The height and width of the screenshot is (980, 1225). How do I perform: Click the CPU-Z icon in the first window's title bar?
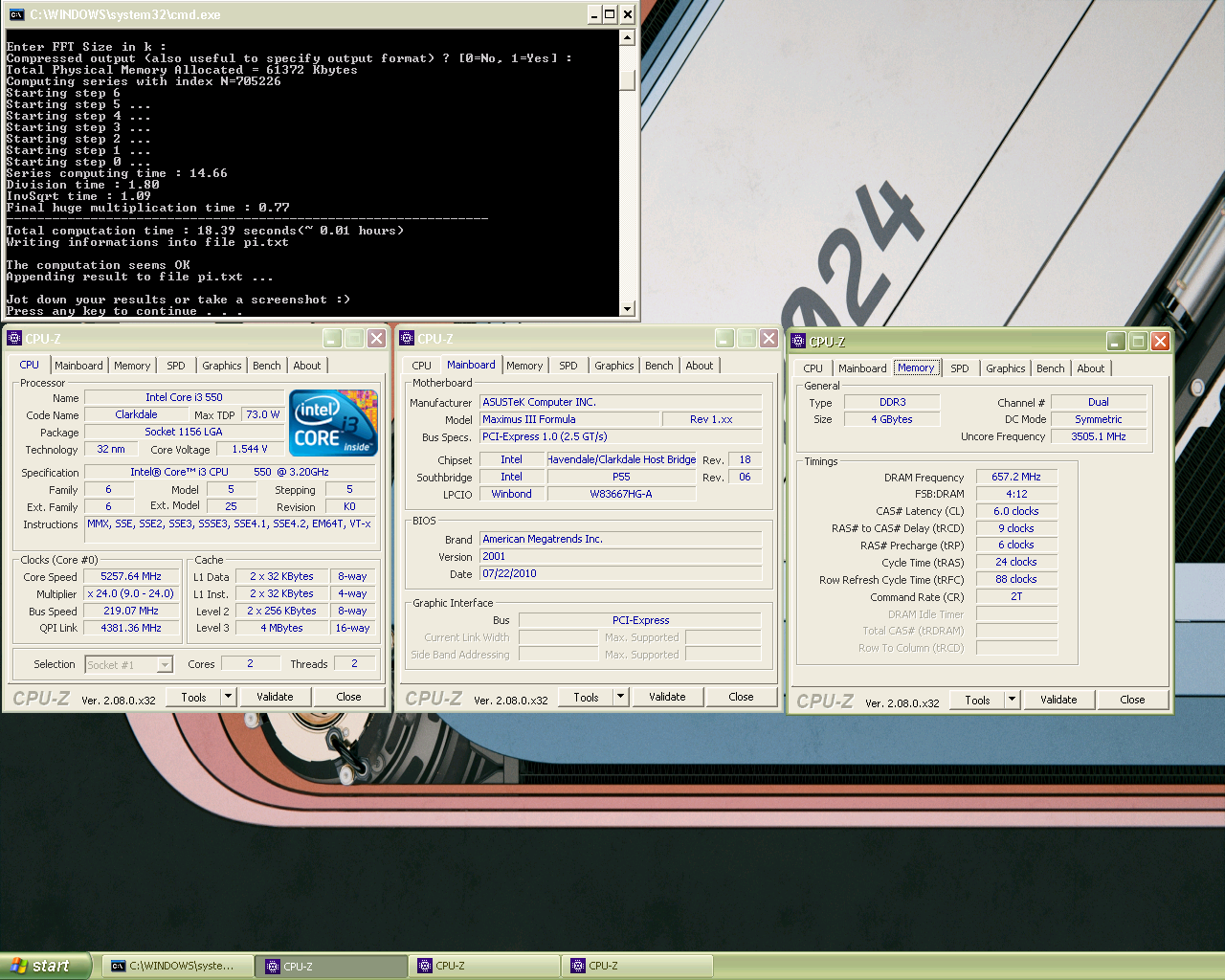pos(14,338)
